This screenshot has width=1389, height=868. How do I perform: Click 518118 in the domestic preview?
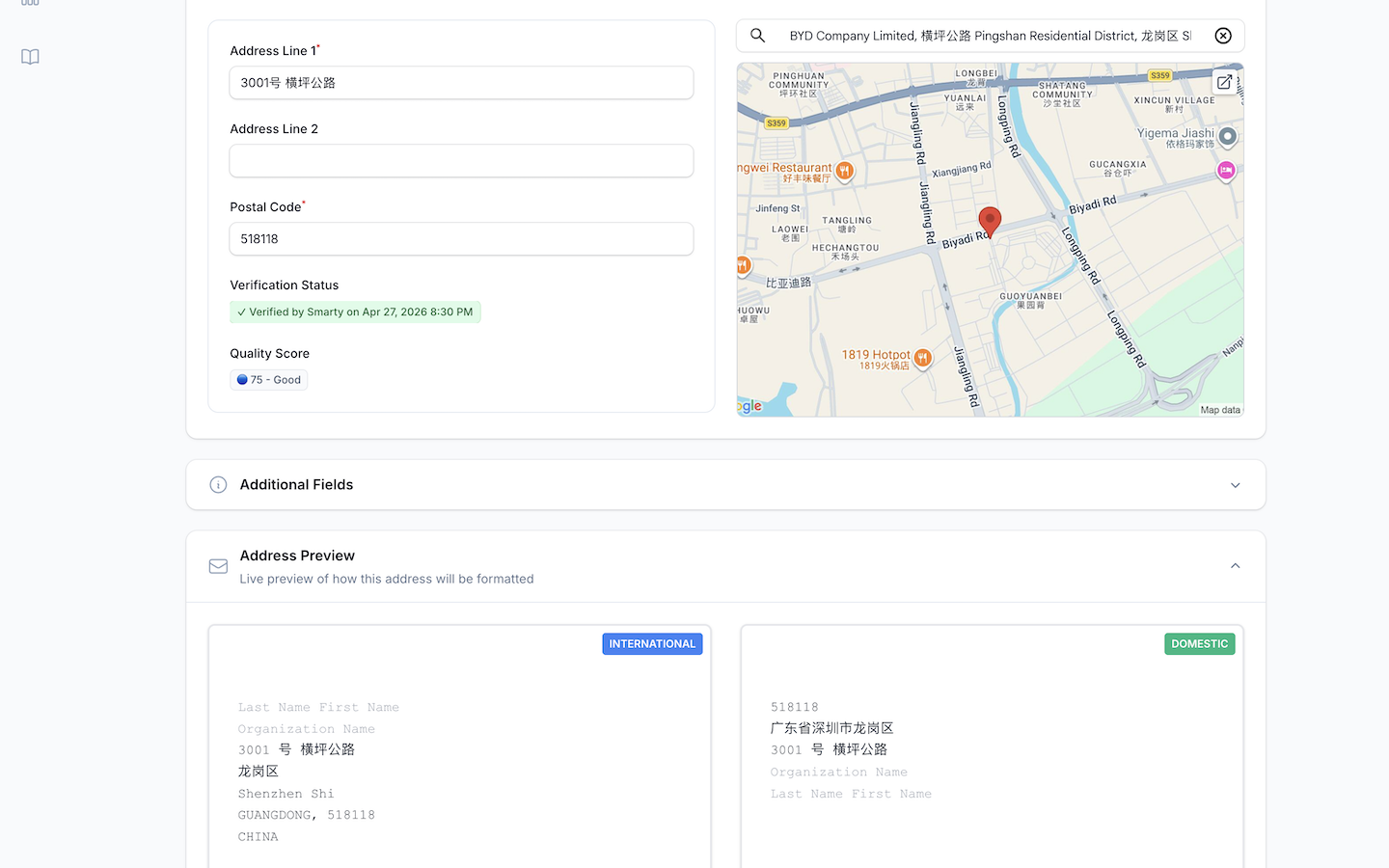click(794, 707)
